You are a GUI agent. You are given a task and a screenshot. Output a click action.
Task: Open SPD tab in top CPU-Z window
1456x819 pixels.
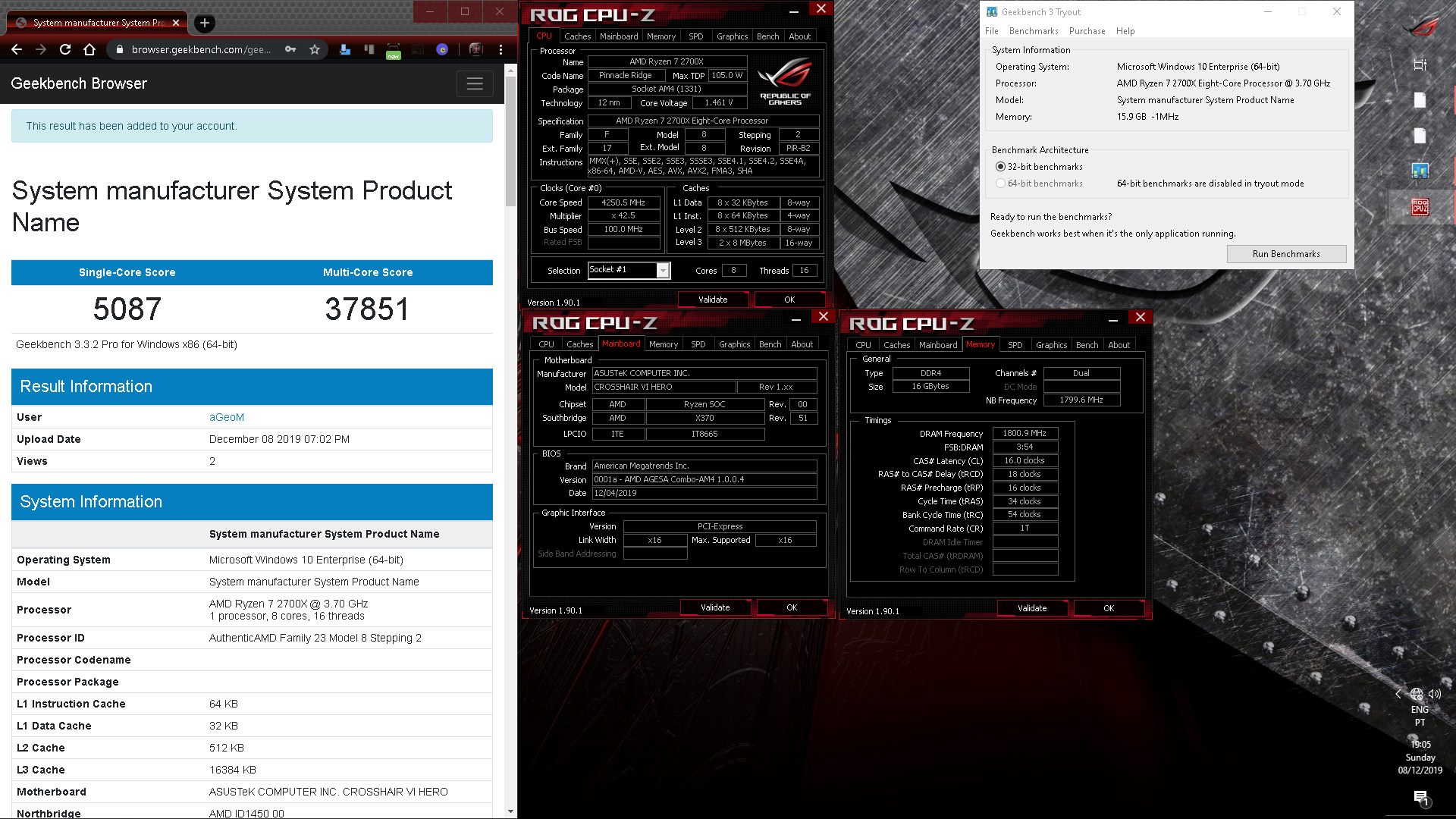pos(696,36)
